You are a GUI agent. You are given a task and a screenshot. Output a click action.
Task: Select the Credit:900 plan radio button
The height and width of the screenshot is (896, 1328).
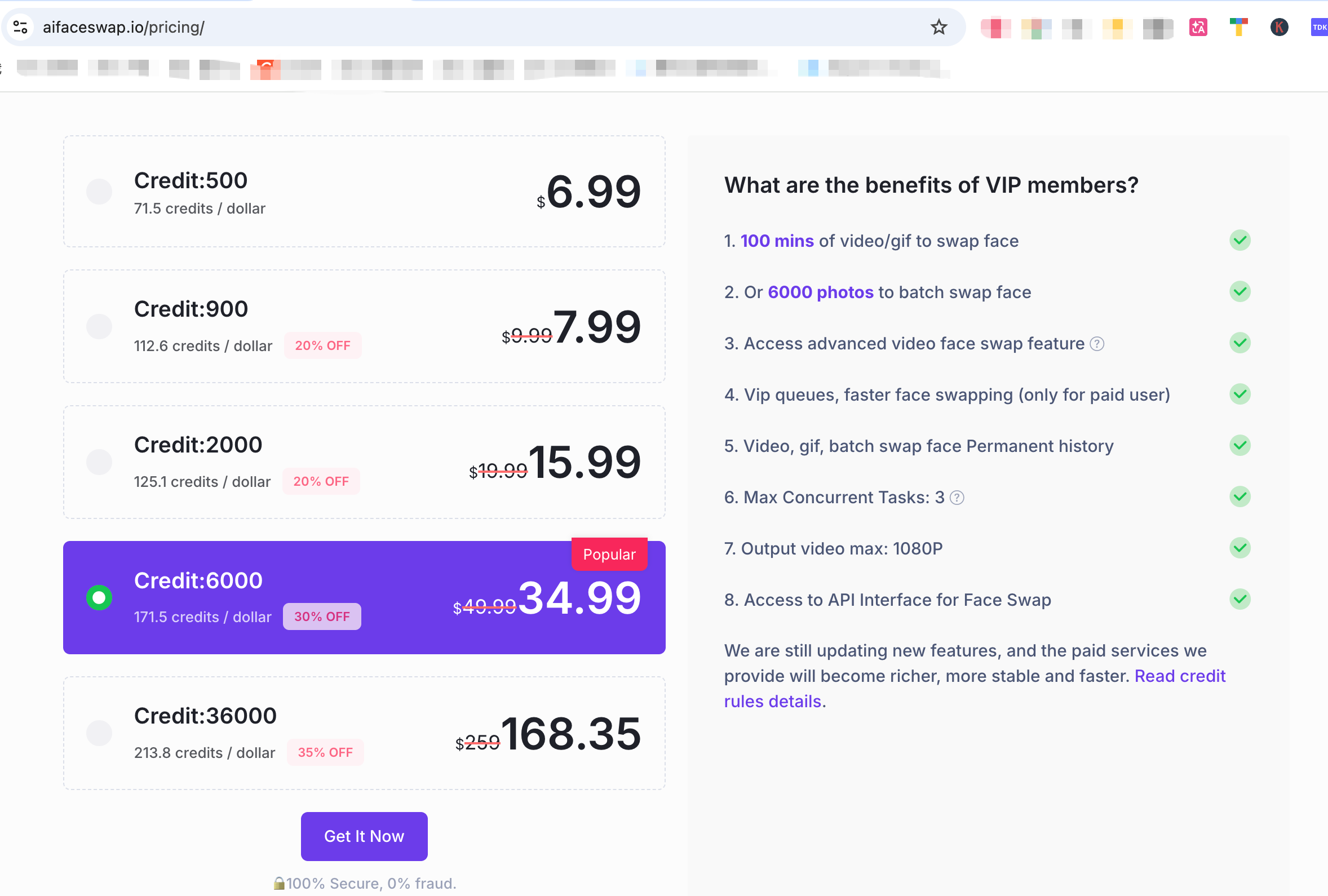tap(99, 326)
